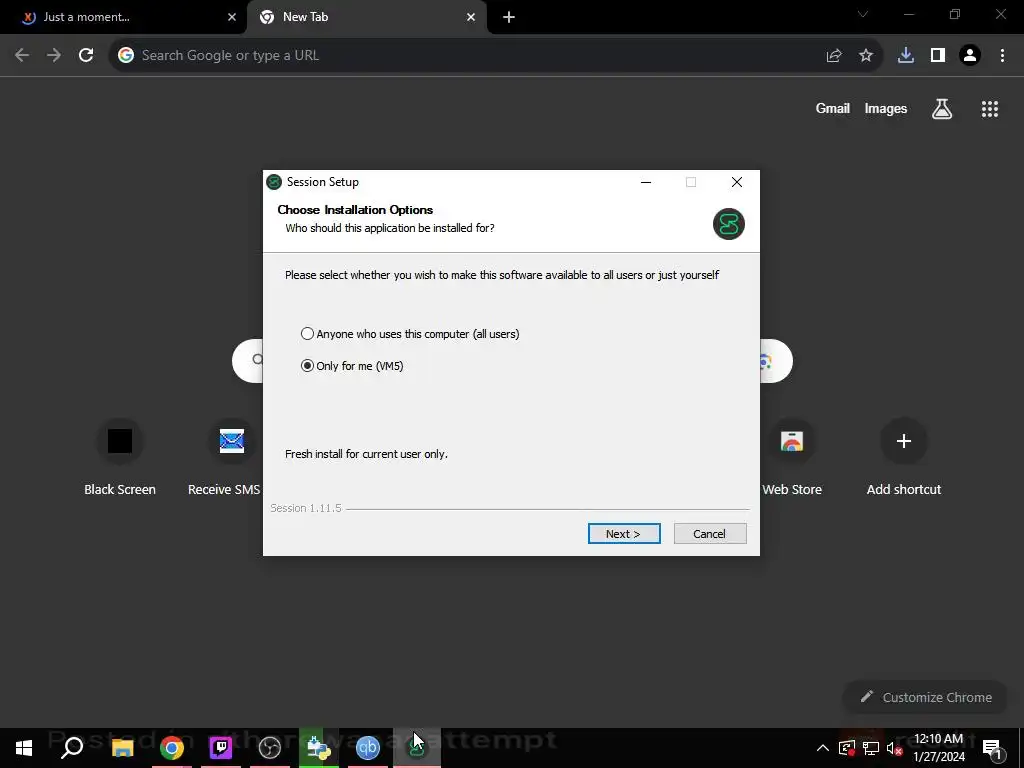Image resolution: width=1024 pixels, height=768 pixels.
Task: Click network icon in system tray
Action: pyautogui.click(x=871, y=748)
